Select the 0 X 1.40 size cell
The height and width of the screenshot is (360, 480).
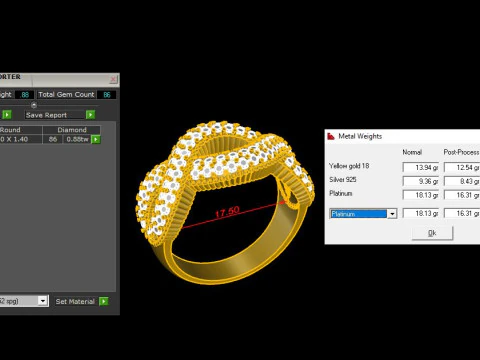[21, 139]
